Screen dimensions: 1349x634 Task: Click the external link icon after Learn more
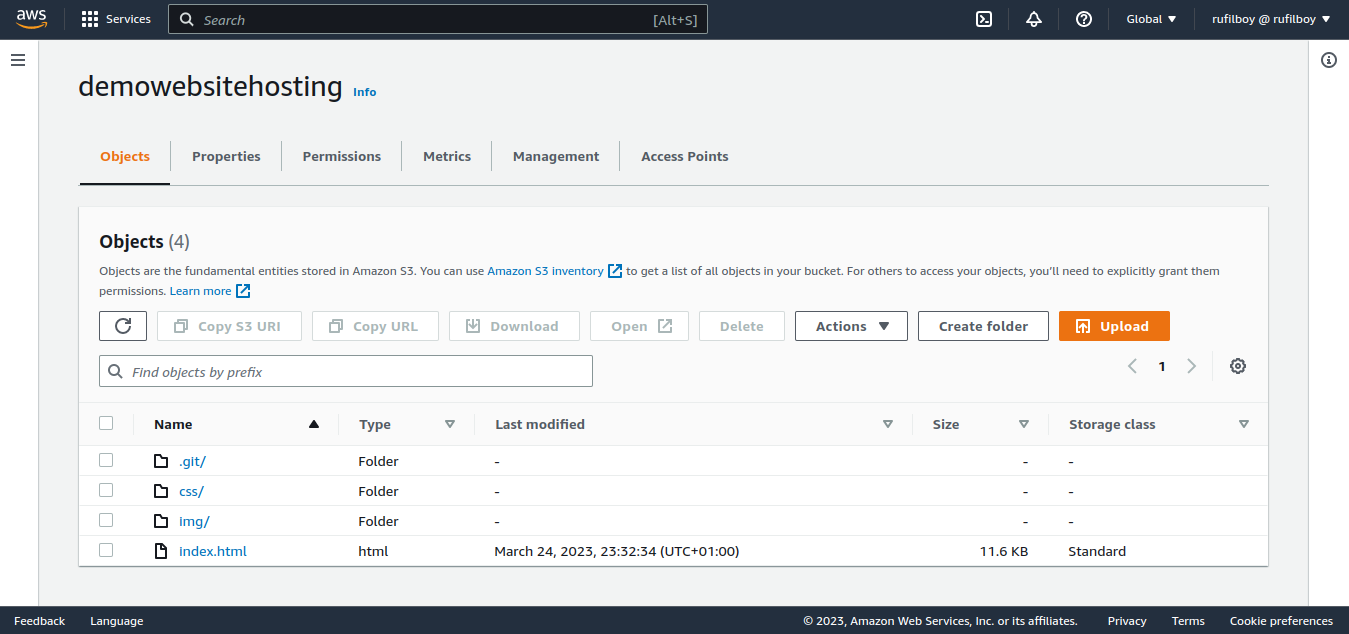point(243,291)
